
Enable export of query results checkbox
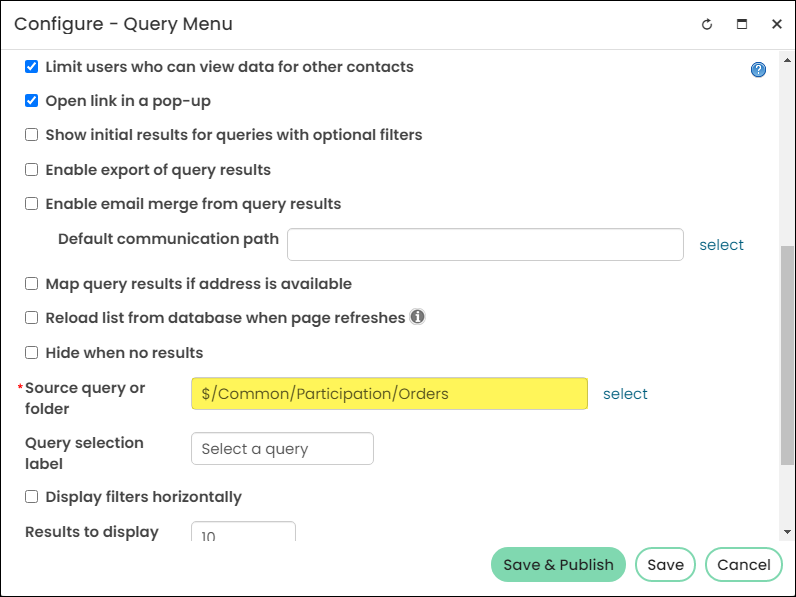(31, 170)
